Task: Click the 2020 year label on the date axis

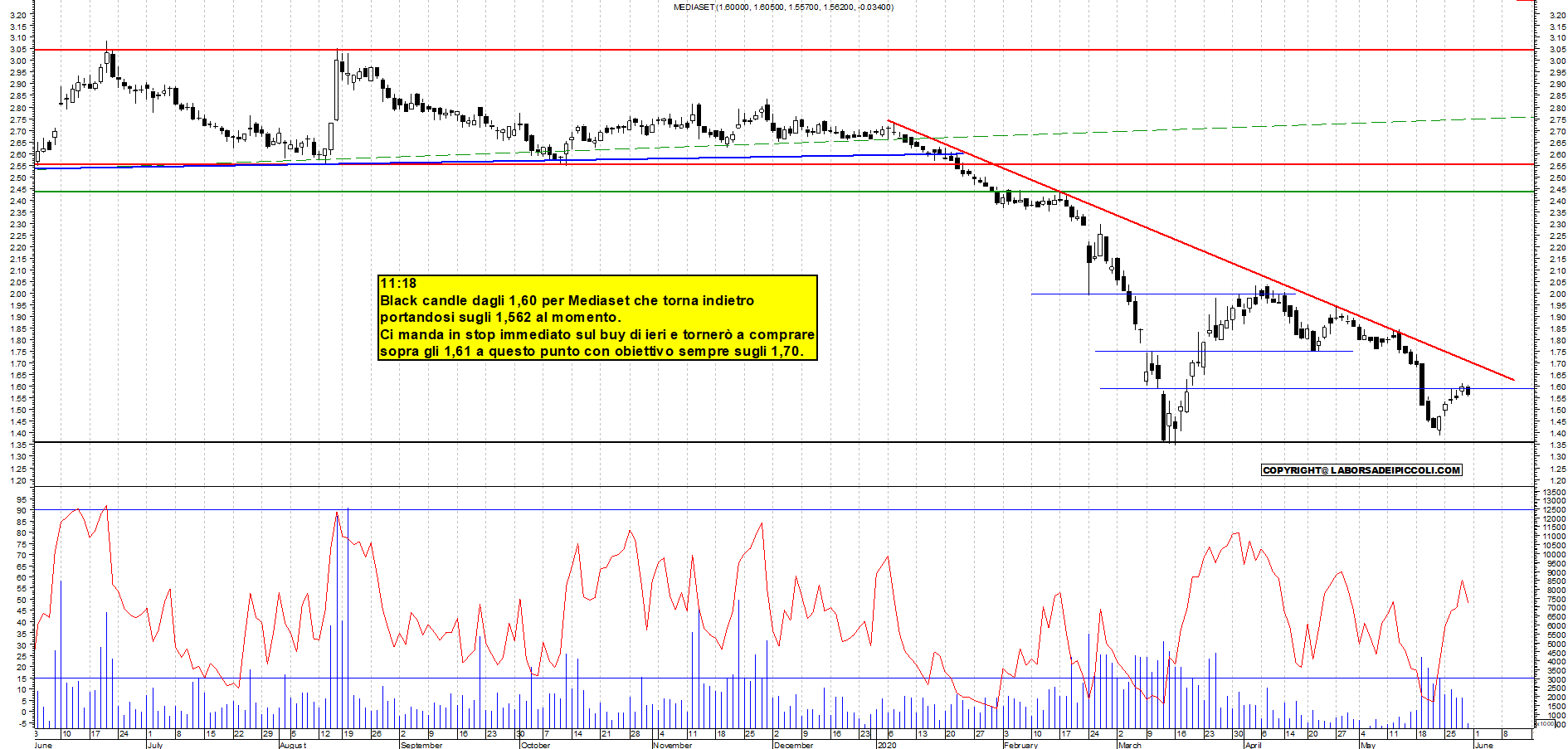Action: coord(887,745)
